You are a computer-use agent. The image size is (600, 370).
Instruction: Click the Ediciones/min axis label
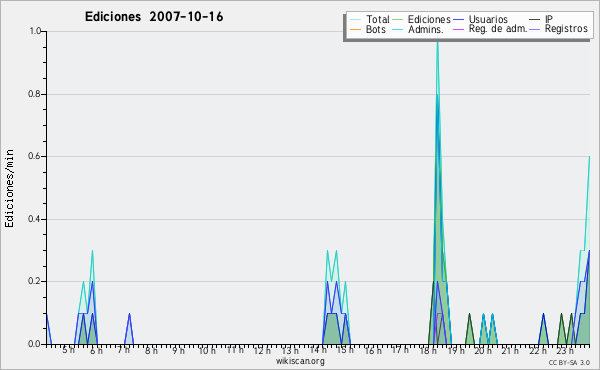click(9, 188)
